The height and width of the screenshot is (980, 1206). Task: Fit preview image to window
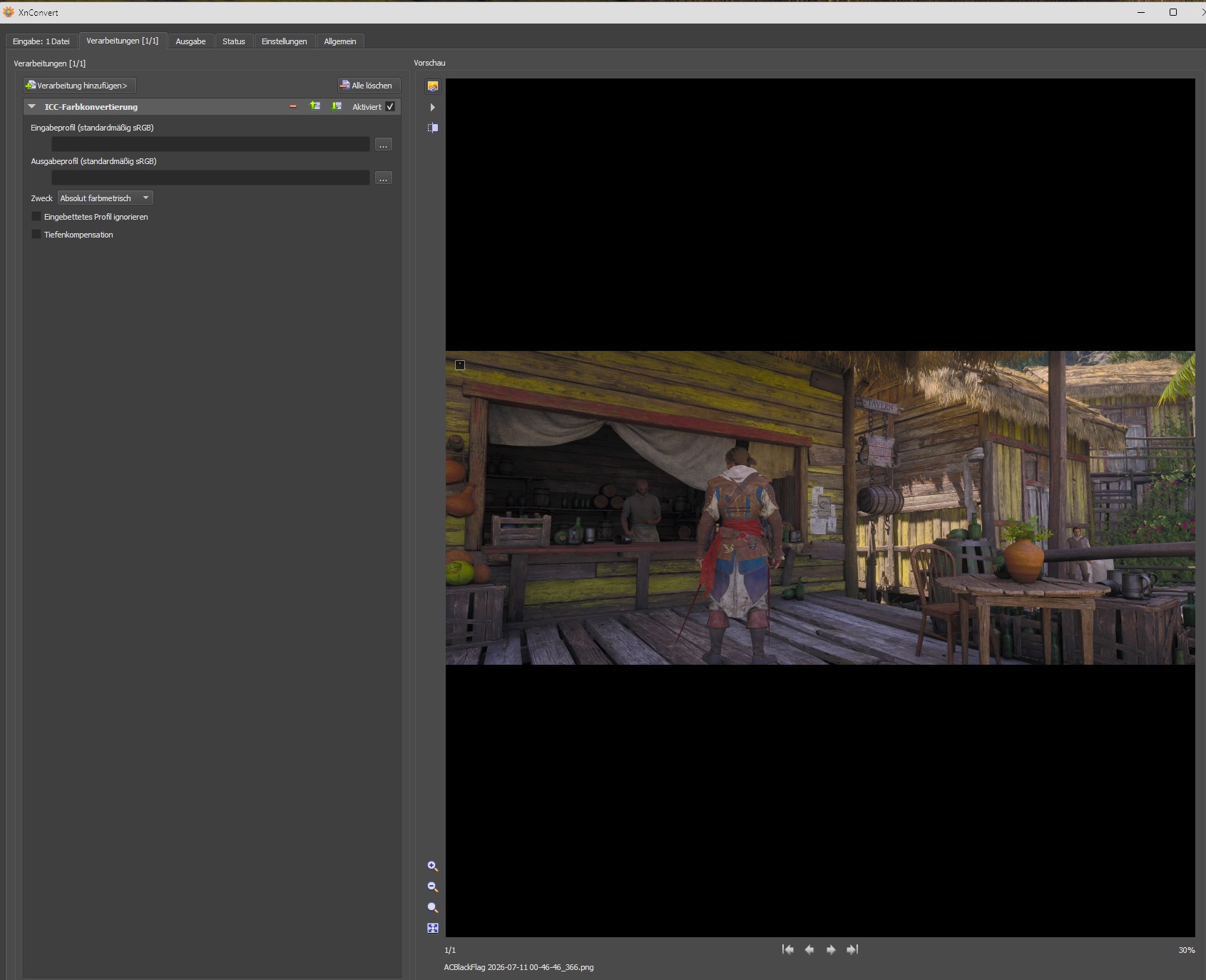click(x=433, y=929)
